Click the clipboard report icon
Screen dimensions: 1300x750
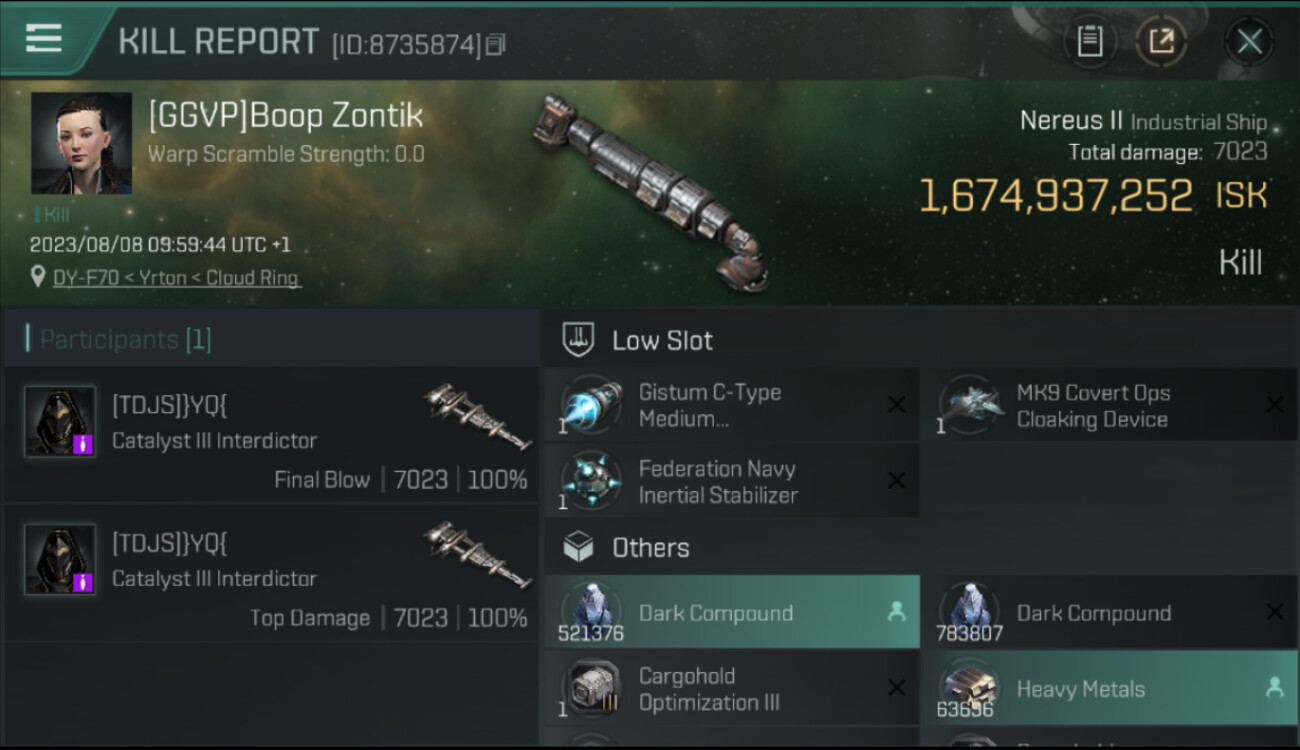click(x=1089, y=41)
